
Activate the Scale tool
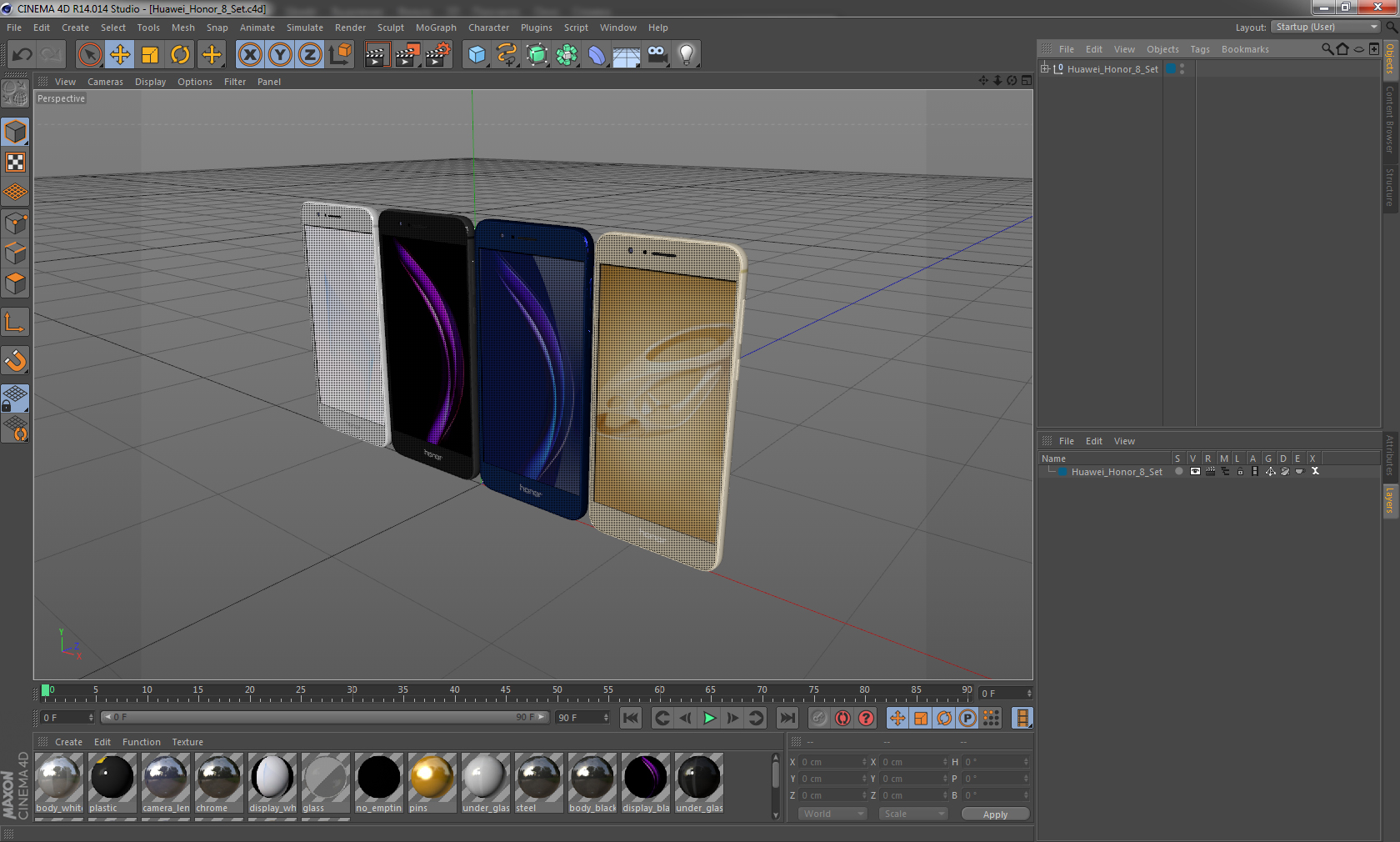click(x=150, y=55)
